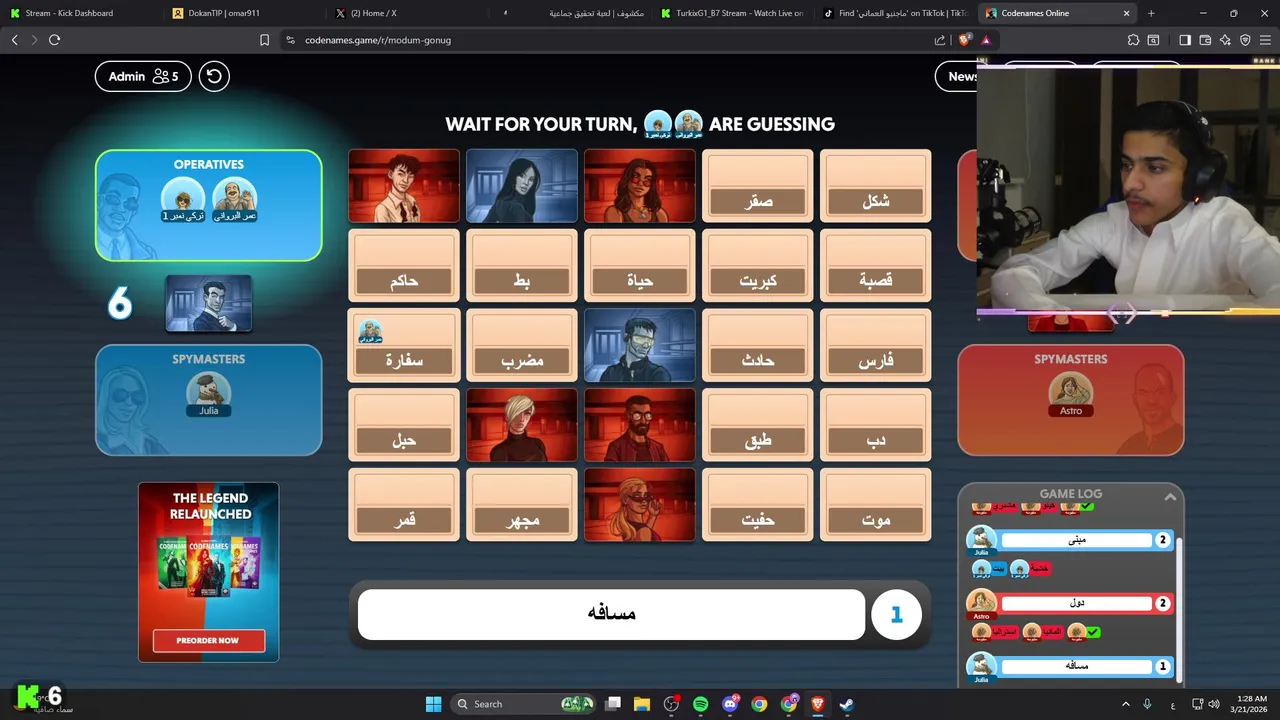
Task: Click the revealed blue woman agent card
Action: coord(522,186)
